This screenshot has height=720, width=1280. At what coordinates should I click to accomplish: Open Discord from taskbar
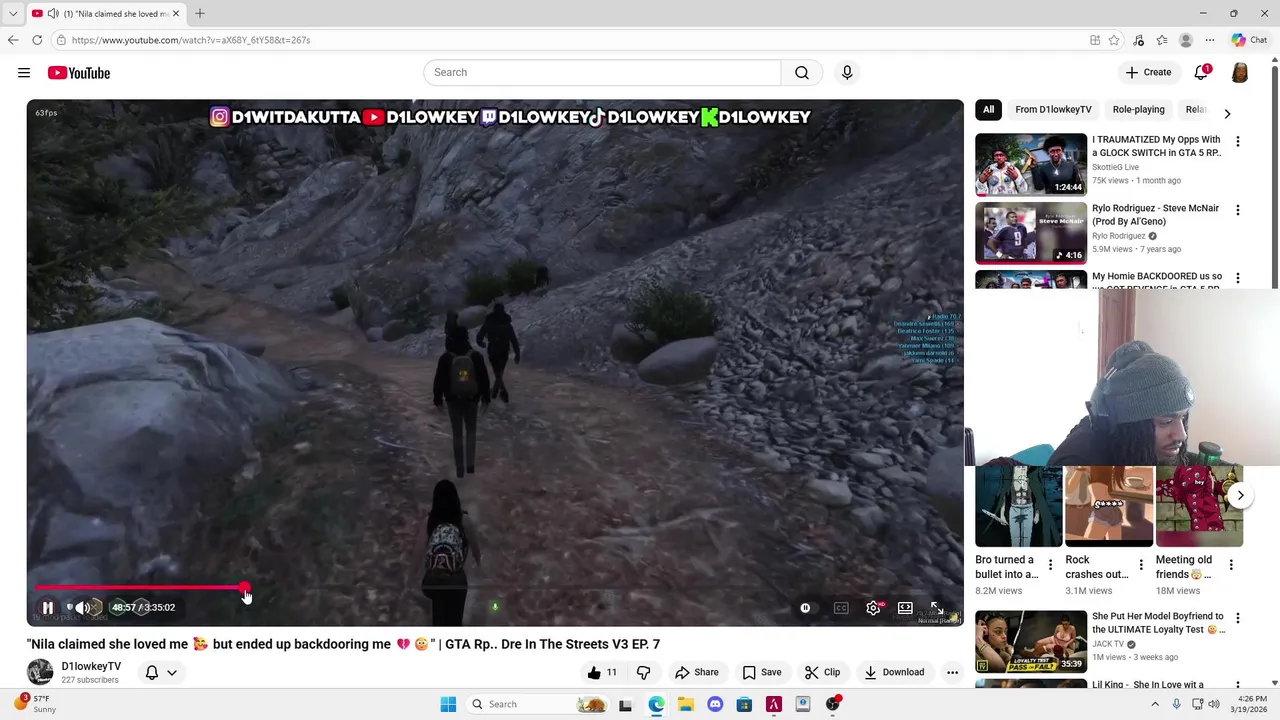pos(715,704)
